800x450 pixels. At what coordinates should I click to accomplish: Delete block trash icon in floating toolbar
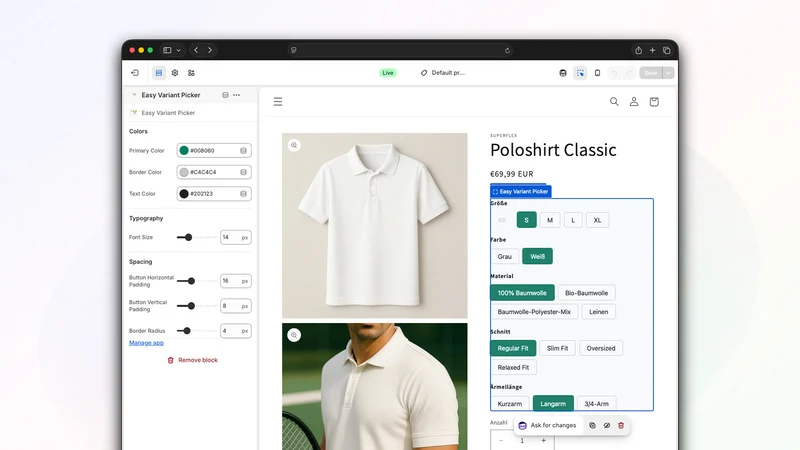coord(621,426)
